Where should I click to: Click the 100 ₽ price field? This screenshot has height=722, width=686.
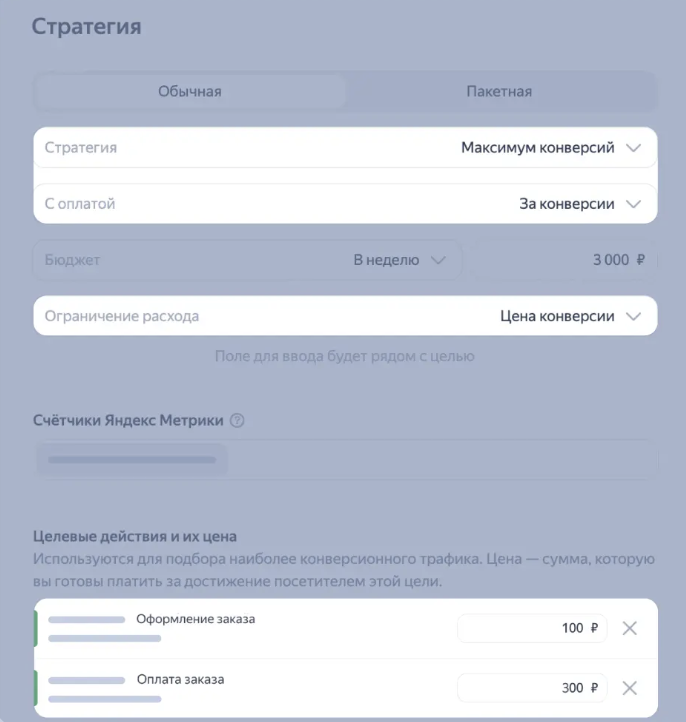pos(532,628)
